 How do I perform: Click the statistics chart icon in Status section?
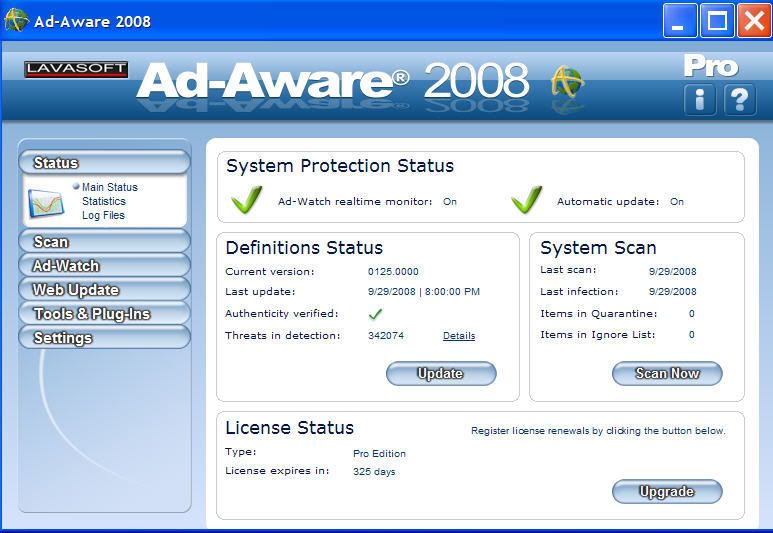pyautogui.click(x=46, y=203)
